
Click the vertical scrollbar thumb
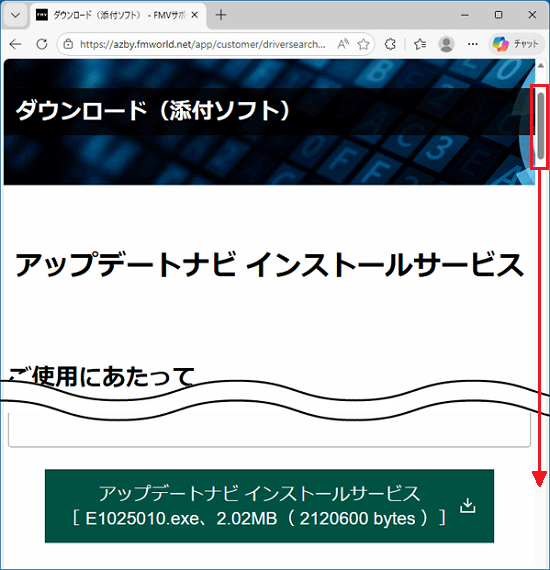point(541,126)
